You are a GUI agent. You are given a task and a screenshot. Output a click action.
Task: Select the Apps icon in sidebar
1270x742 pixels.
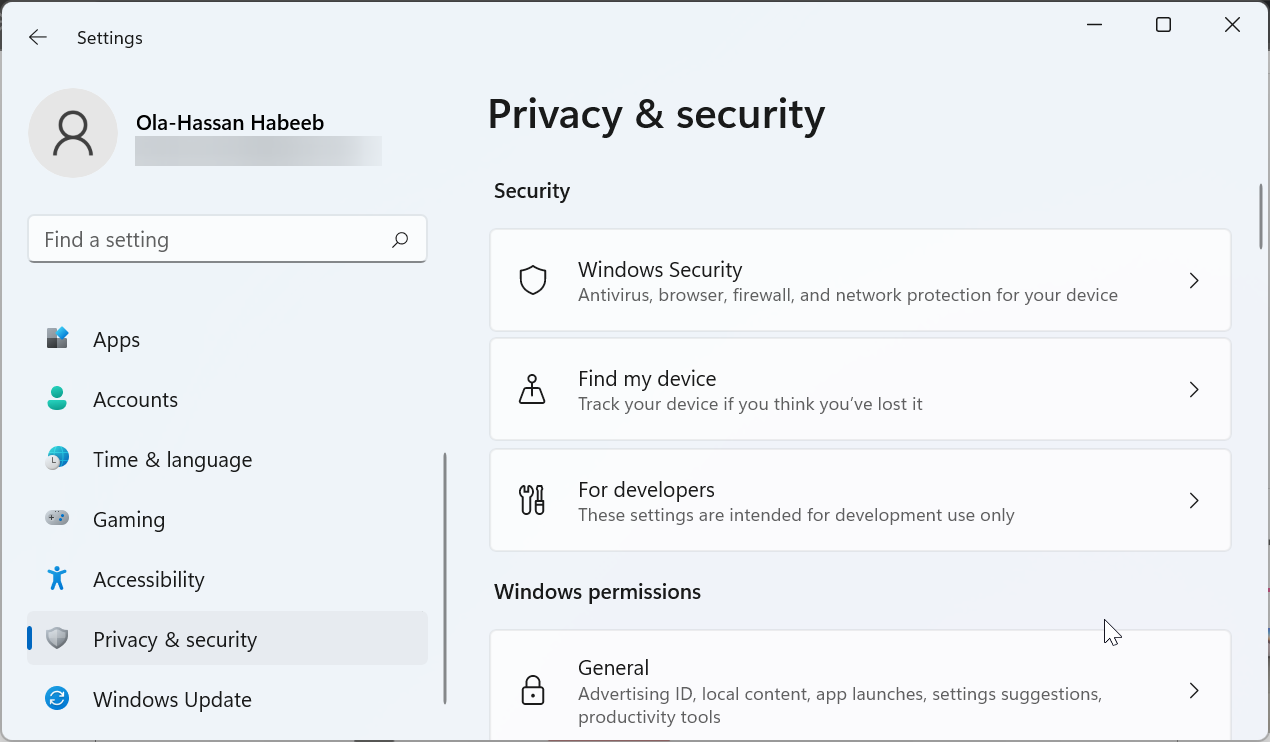(x=57, y=339)
